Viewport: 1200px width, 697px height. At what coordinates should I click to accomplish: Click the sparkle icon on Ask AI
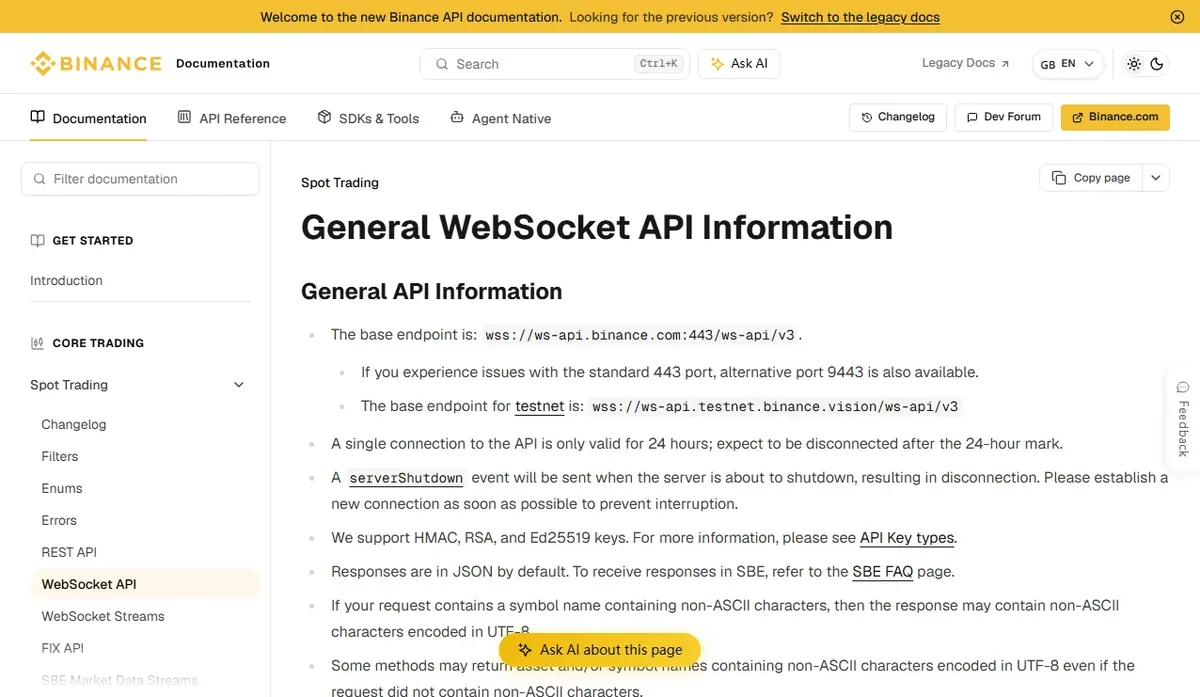(717, 63)
